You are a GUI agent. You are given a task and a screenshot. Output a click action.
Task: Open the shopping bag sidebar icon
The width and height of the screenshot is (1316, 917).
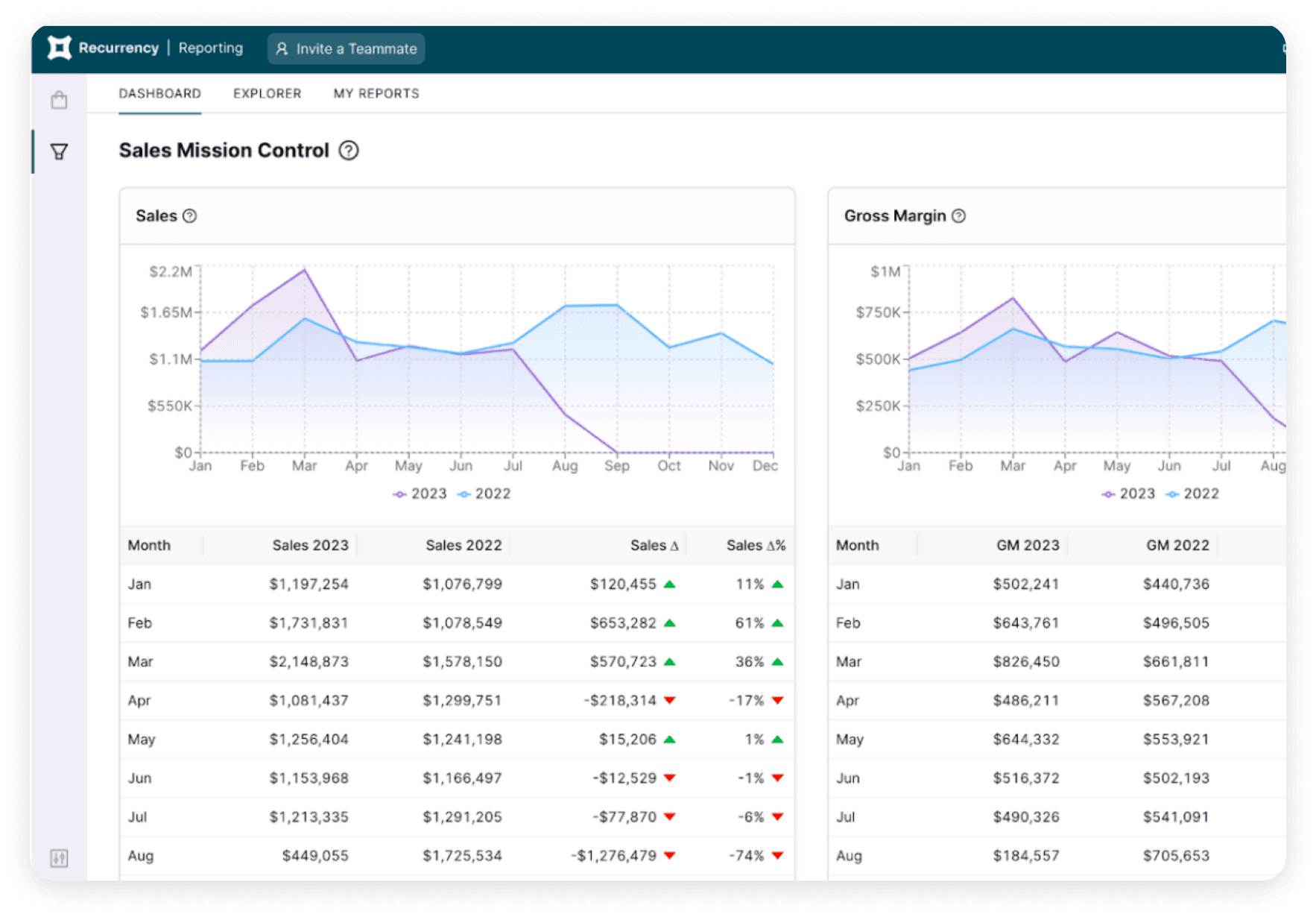point(59,101)
